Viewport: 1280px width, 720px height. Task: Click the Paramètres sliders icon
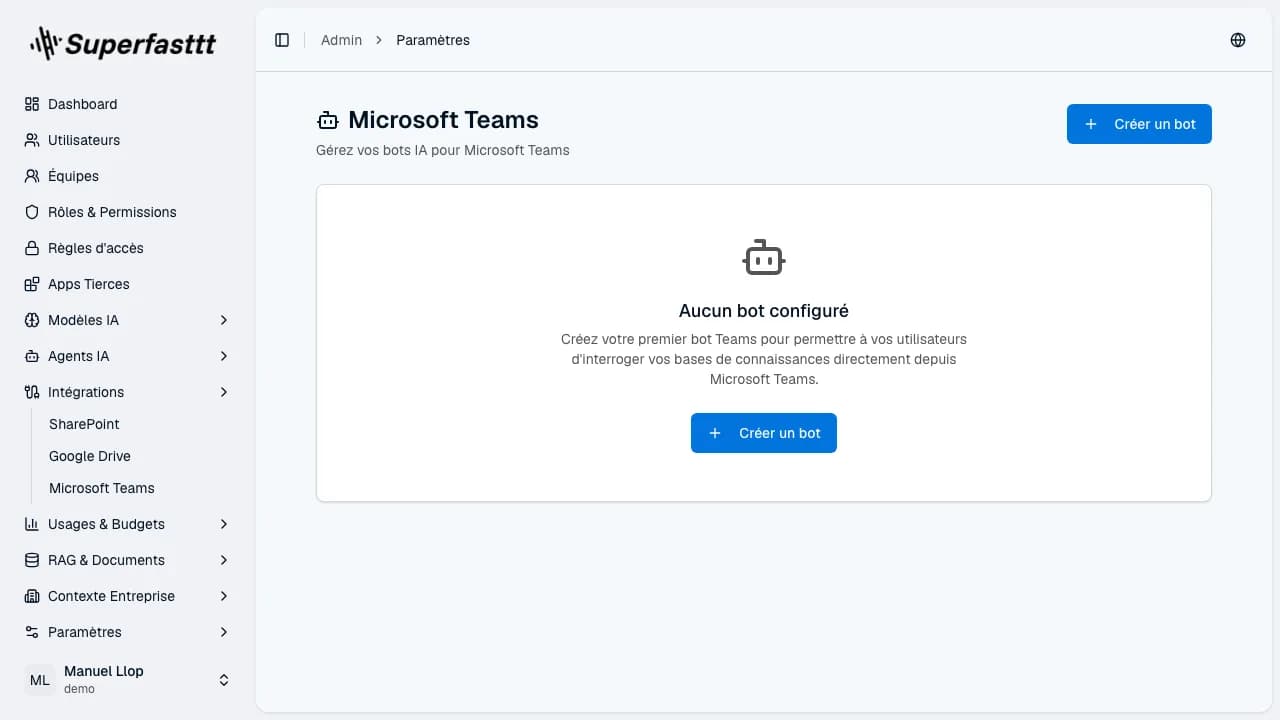pos(32,632)
